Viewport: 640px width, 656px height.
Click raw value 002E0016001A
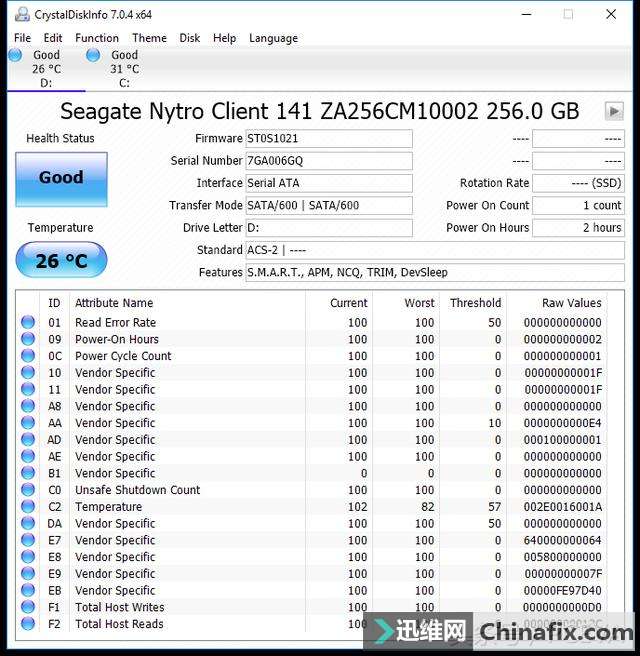coord(563,507)
